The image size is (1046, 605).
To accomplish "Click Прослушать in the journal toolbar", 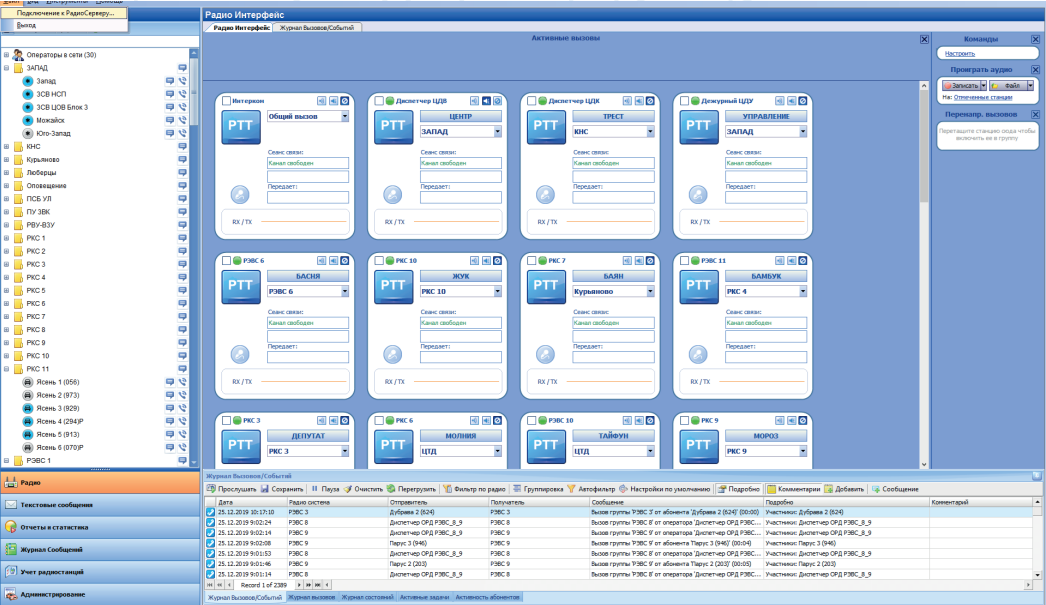I will coord(231,489).
